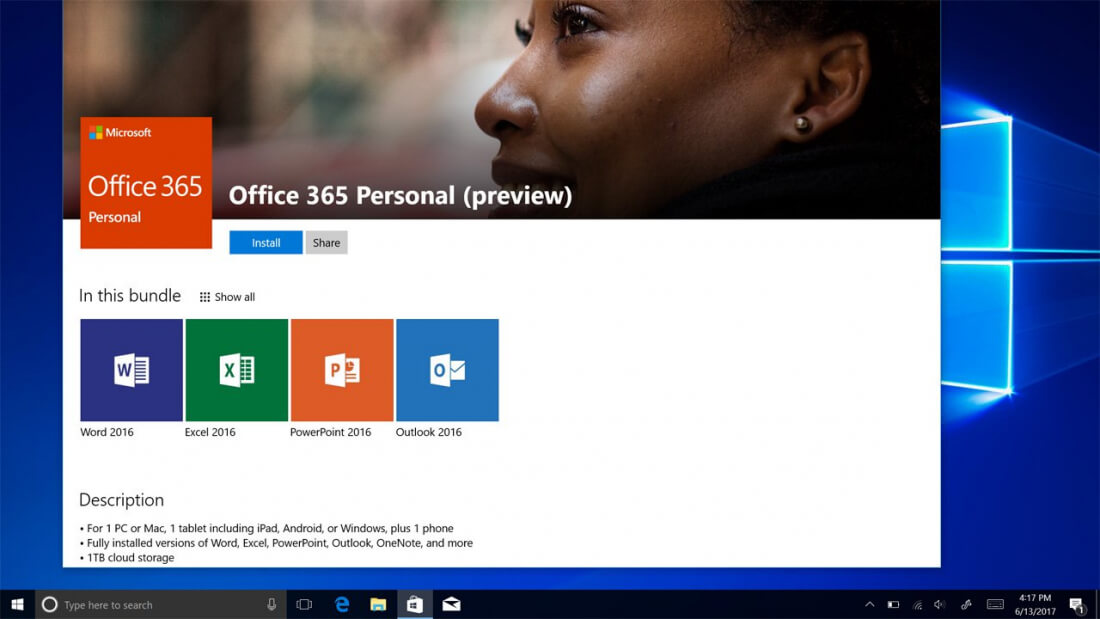
Task: Click the Outlook 2016 label text
Action: tap(429, 432)
